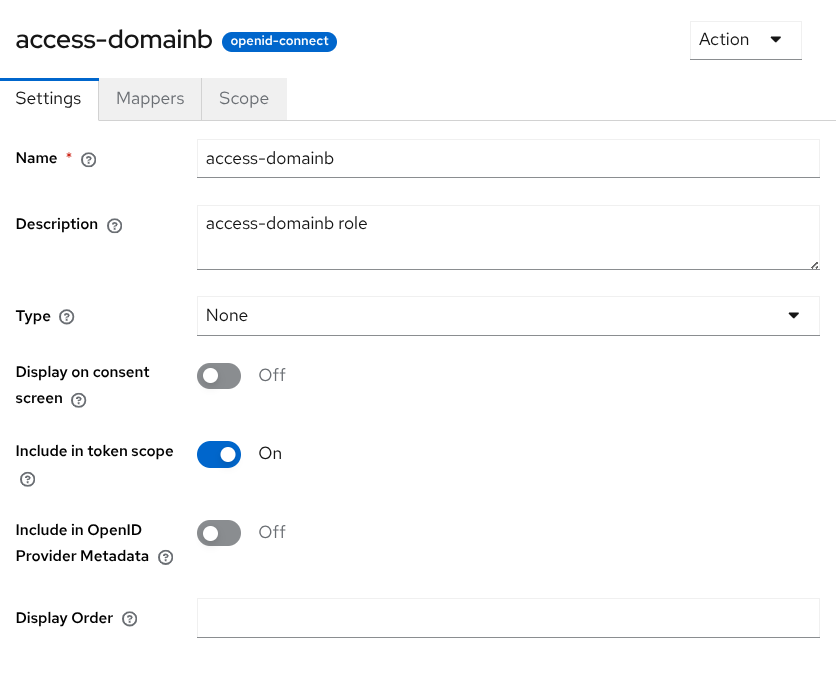Disable the Include in token scope switch
Image resolution: width=836 pixels, height=677 pixels.
tap(219, 454)
